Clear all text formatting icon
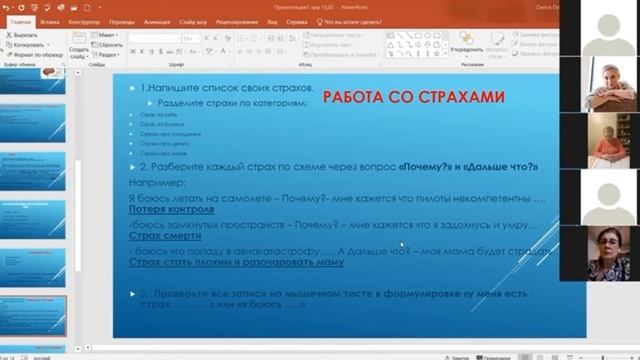Viewport: 640px width, 360px height. click(228, 38)
